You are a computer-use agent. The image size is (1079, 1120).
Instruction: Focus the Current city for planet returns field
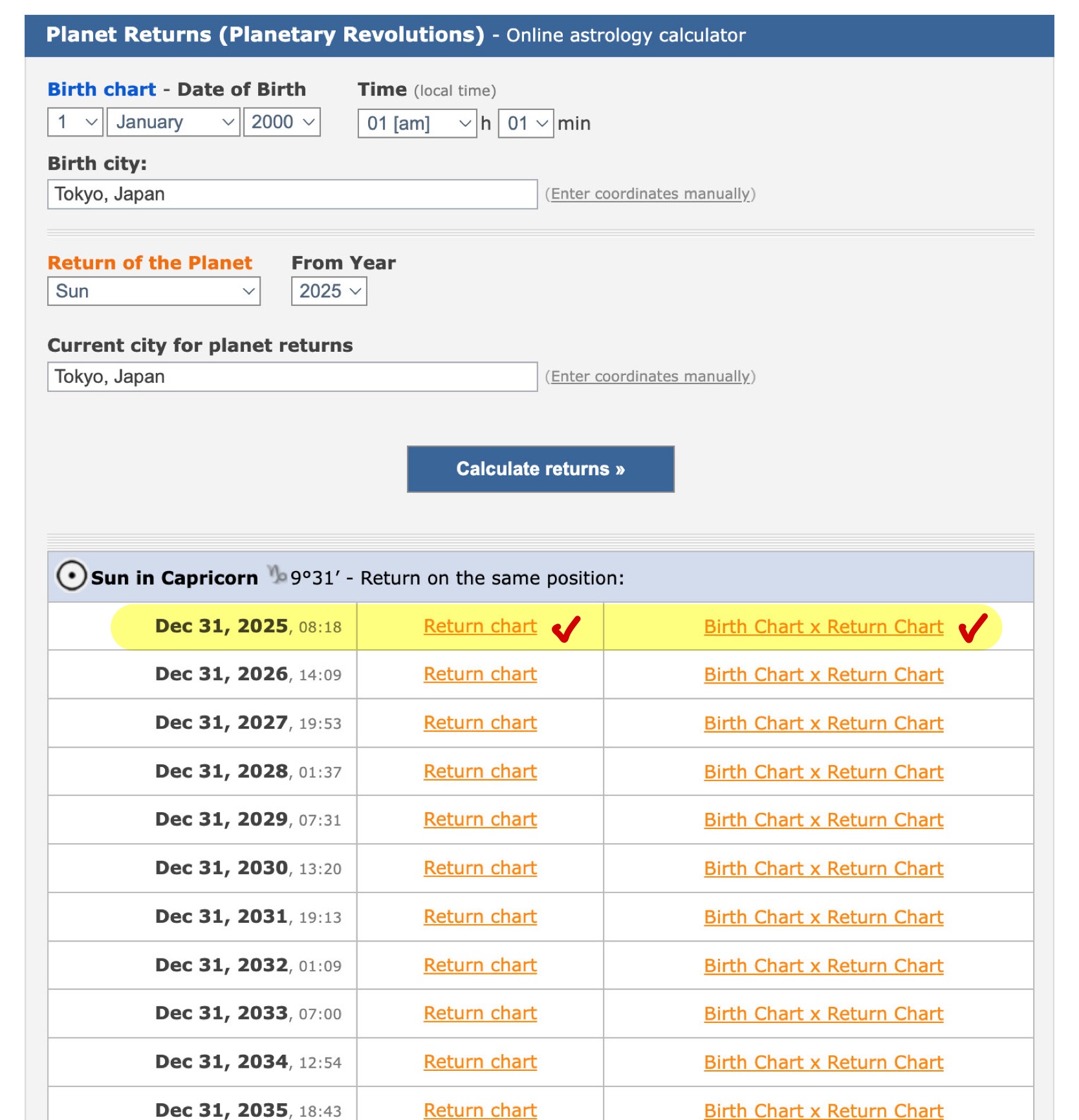(292, 377)
